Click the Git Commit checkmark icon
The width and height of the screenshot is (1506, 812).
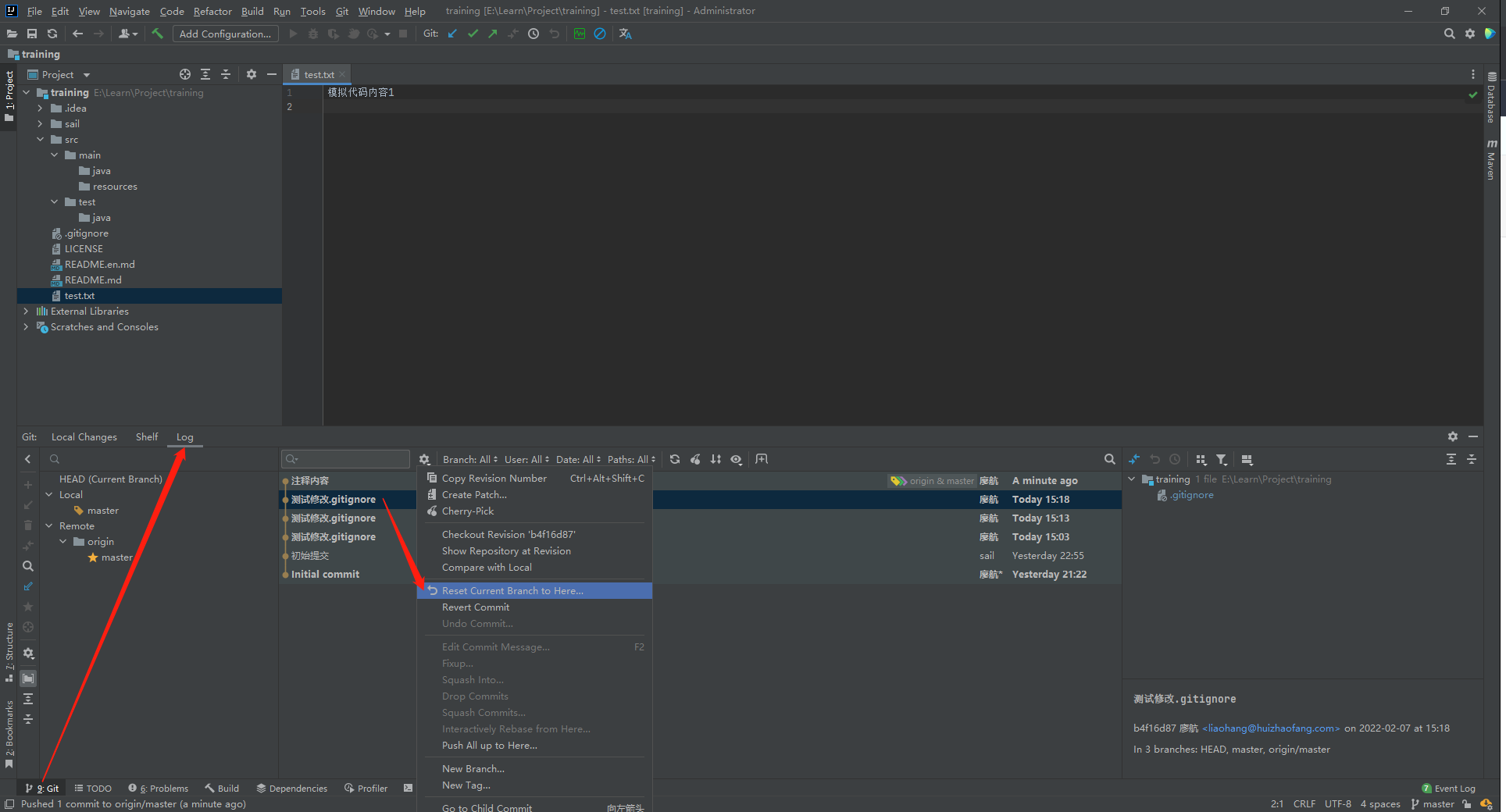click(473, 34)
